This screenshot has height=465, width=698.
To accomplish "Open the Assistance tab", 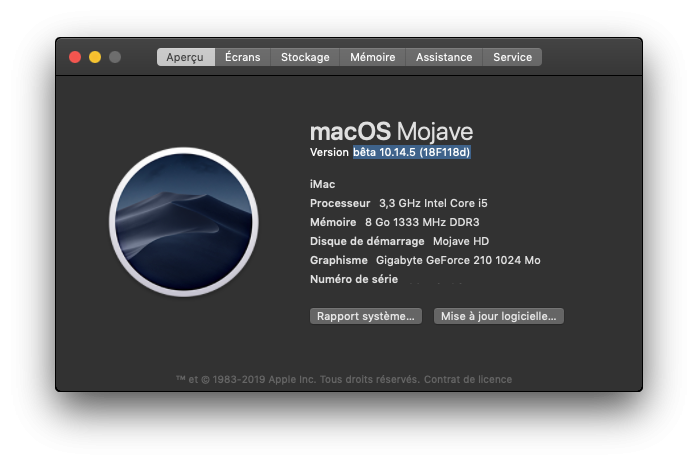I will click(444, 57).
